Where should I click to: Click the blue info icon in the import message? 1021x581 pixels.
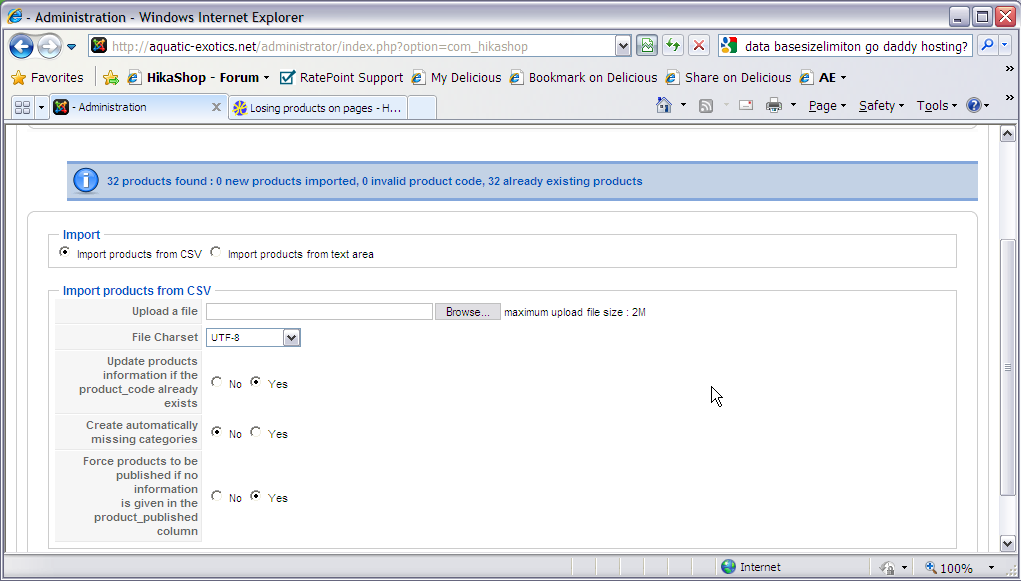pos(86,180)
